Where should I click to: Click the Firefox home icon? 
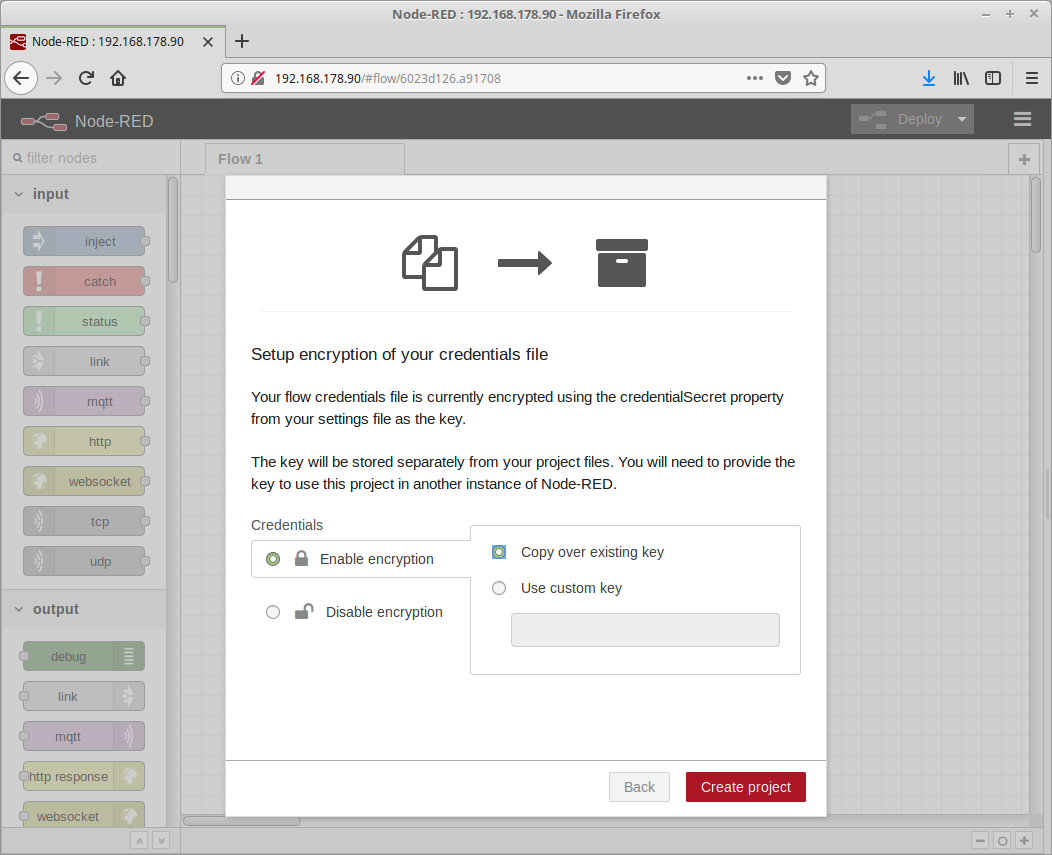click(x=118, y=78)
